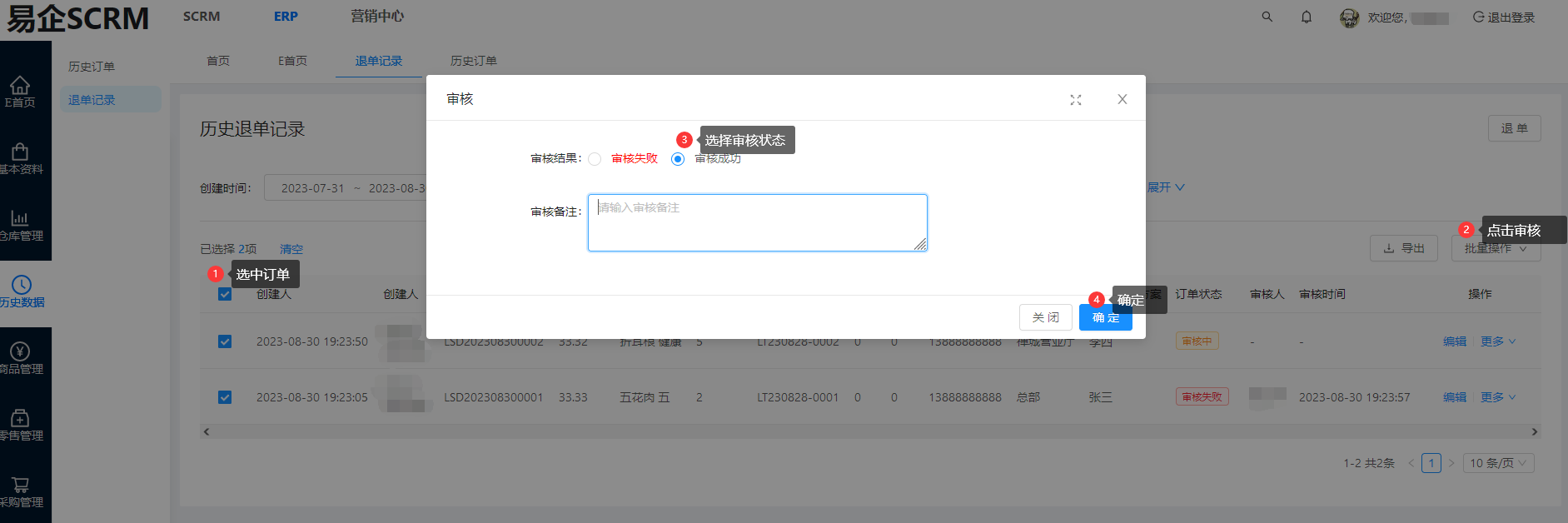Click the 订单状态 column header
This screenshot has width=1568, height=523.
click(x=1199, y=294)
